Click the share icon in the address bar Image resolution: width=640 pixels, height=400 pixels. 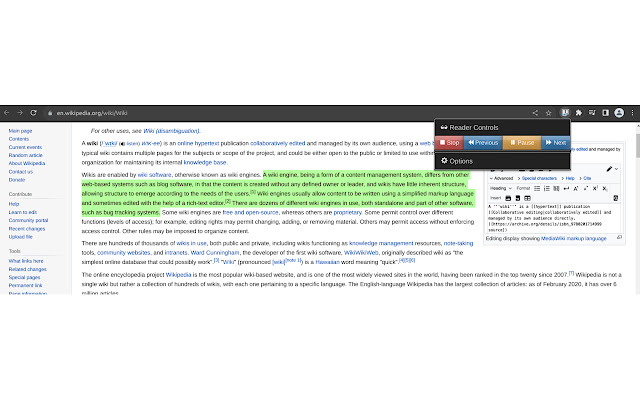(535, 113)
